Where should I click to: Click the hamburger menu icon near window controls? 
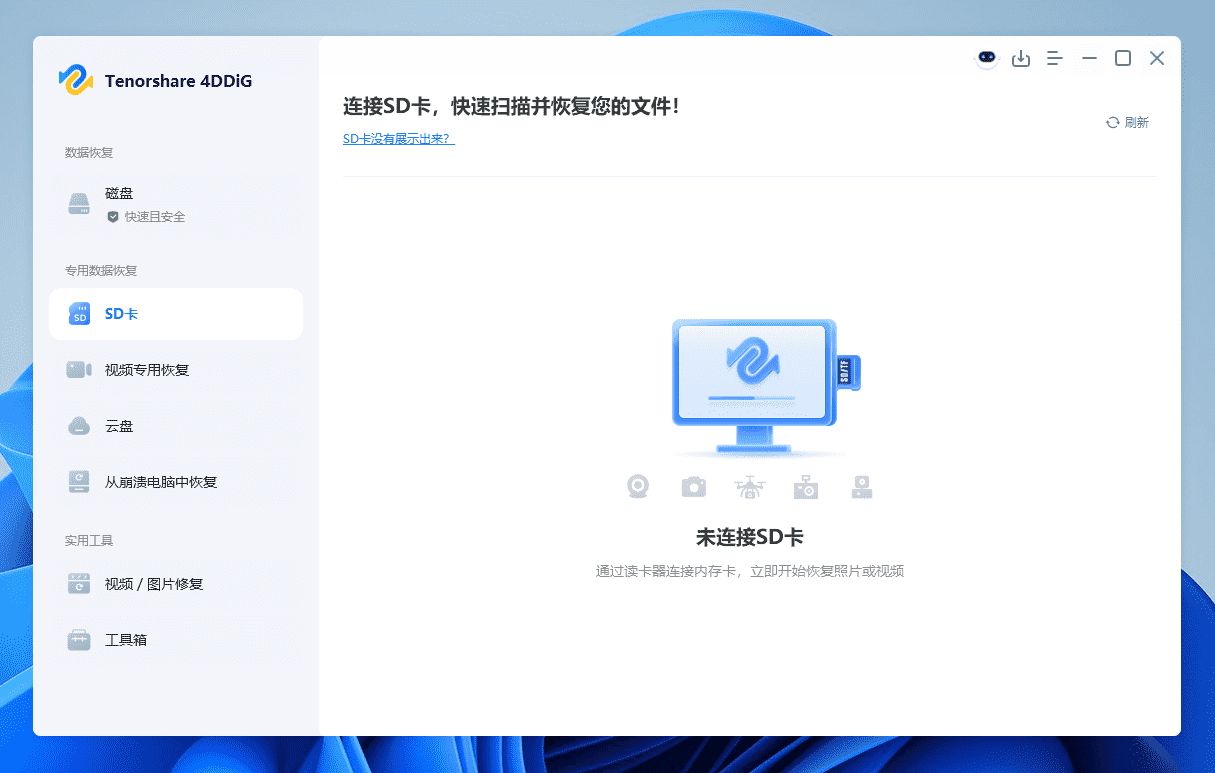pyautogui.click(x=1054, y=58)
